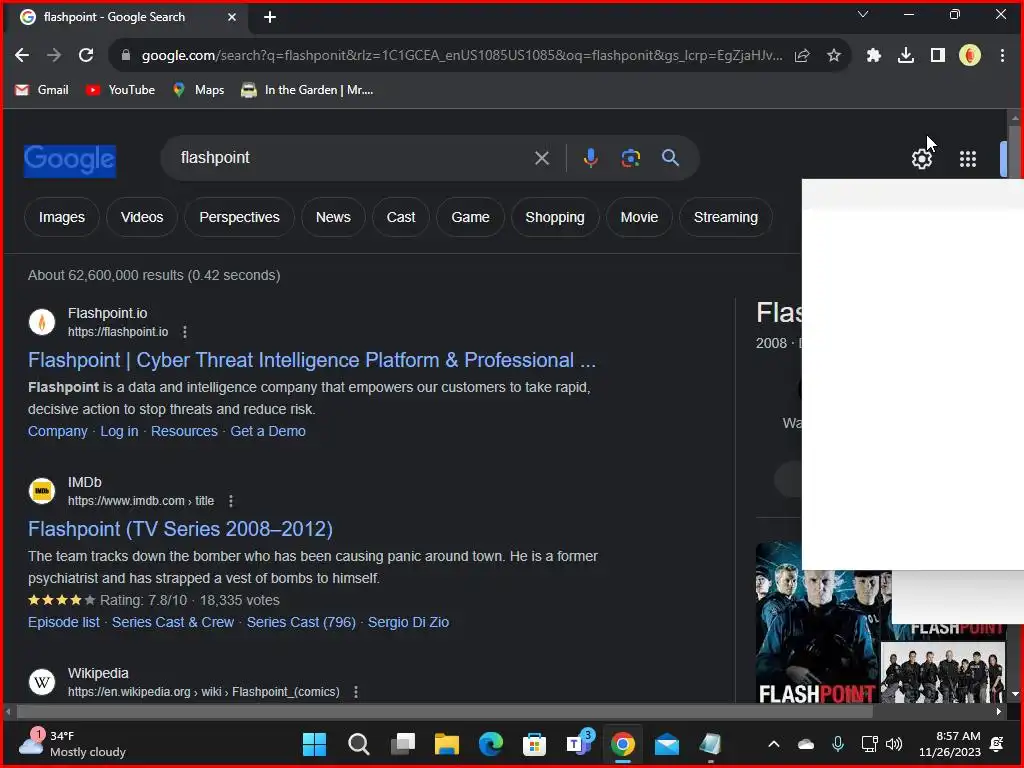Open Microsoft Teams from taskbar
1024x768 pixels.
click(579, 744)
